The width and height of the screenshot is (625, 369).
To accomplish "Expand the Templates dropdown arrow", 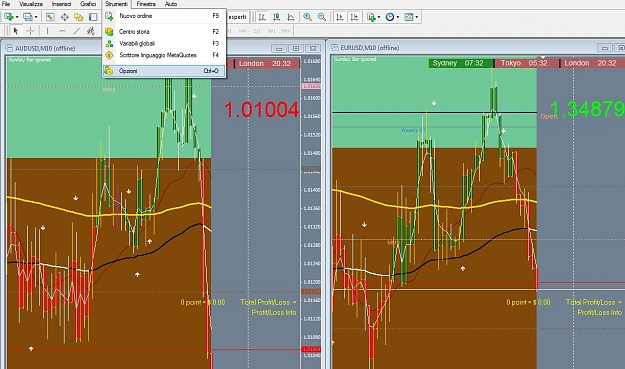I will coord(417,17).
